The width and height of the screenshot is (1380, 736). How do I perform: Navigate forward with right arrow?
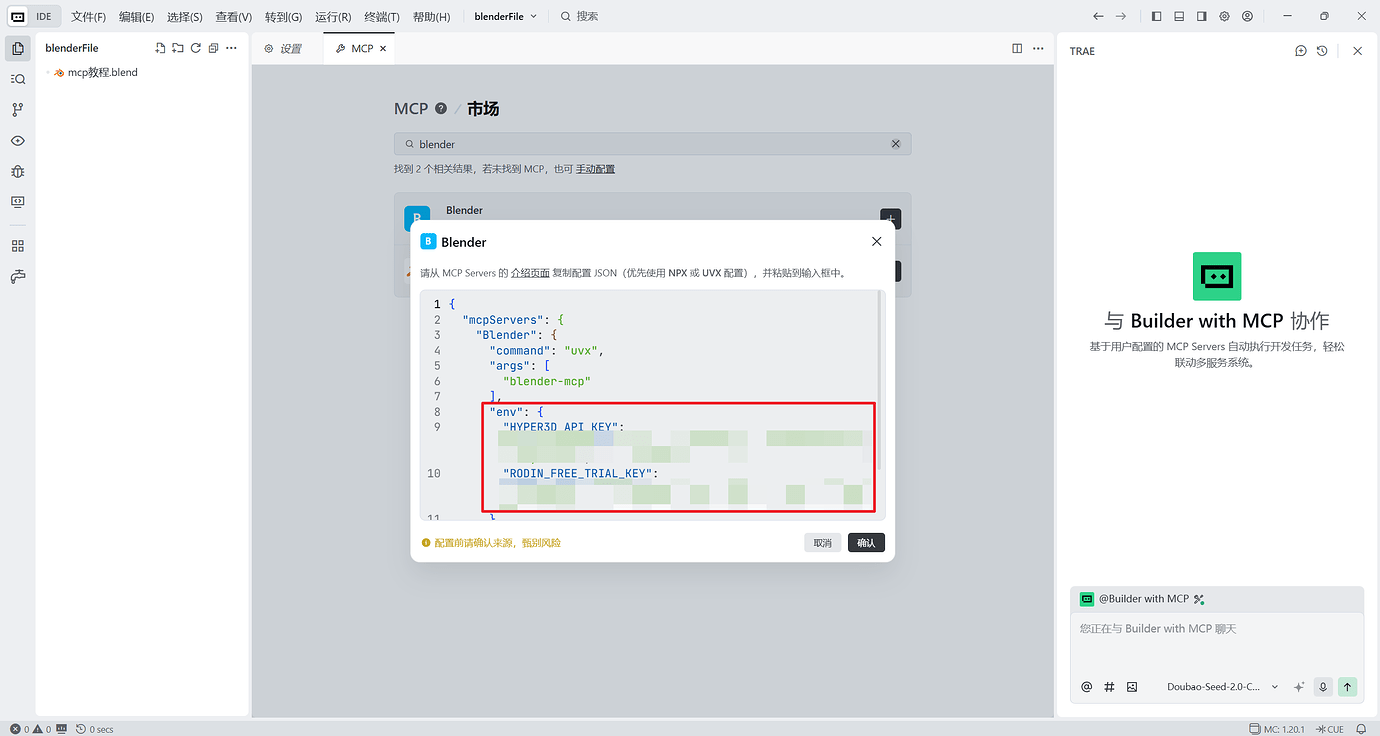(1121, 16)
